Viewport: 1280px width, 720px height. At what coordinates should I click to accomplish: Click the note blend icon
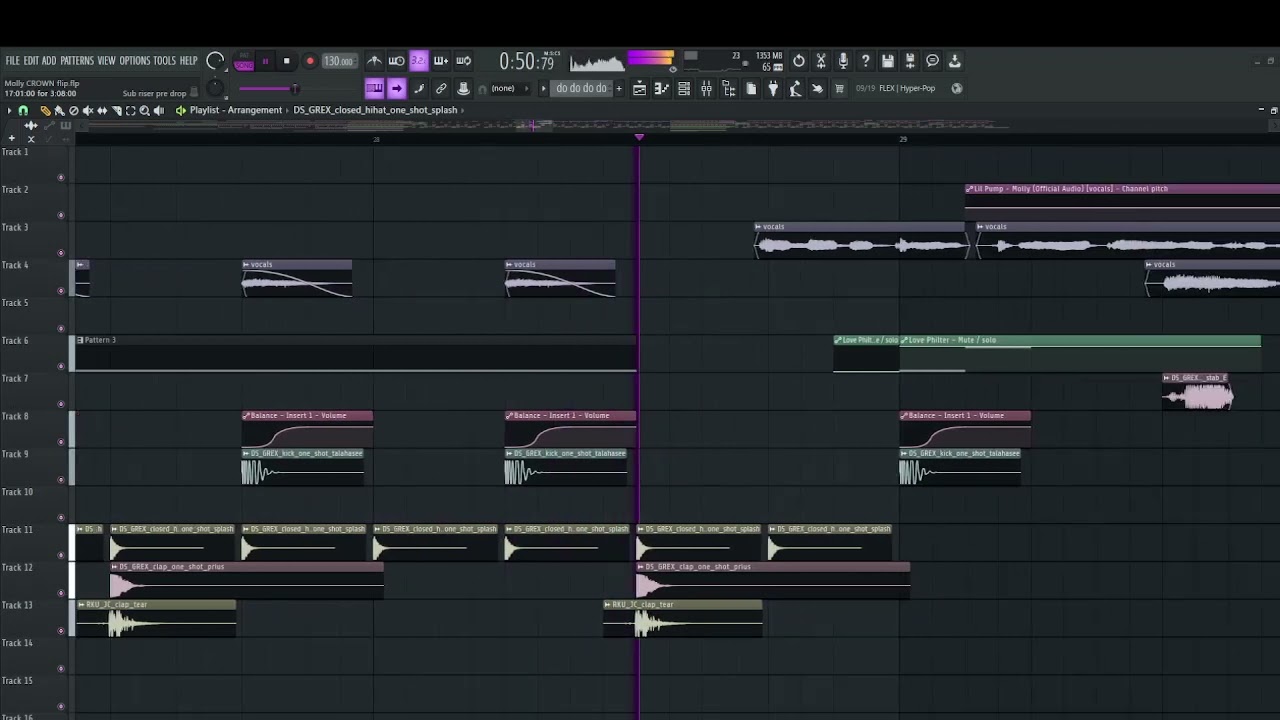tap(419, 88)
